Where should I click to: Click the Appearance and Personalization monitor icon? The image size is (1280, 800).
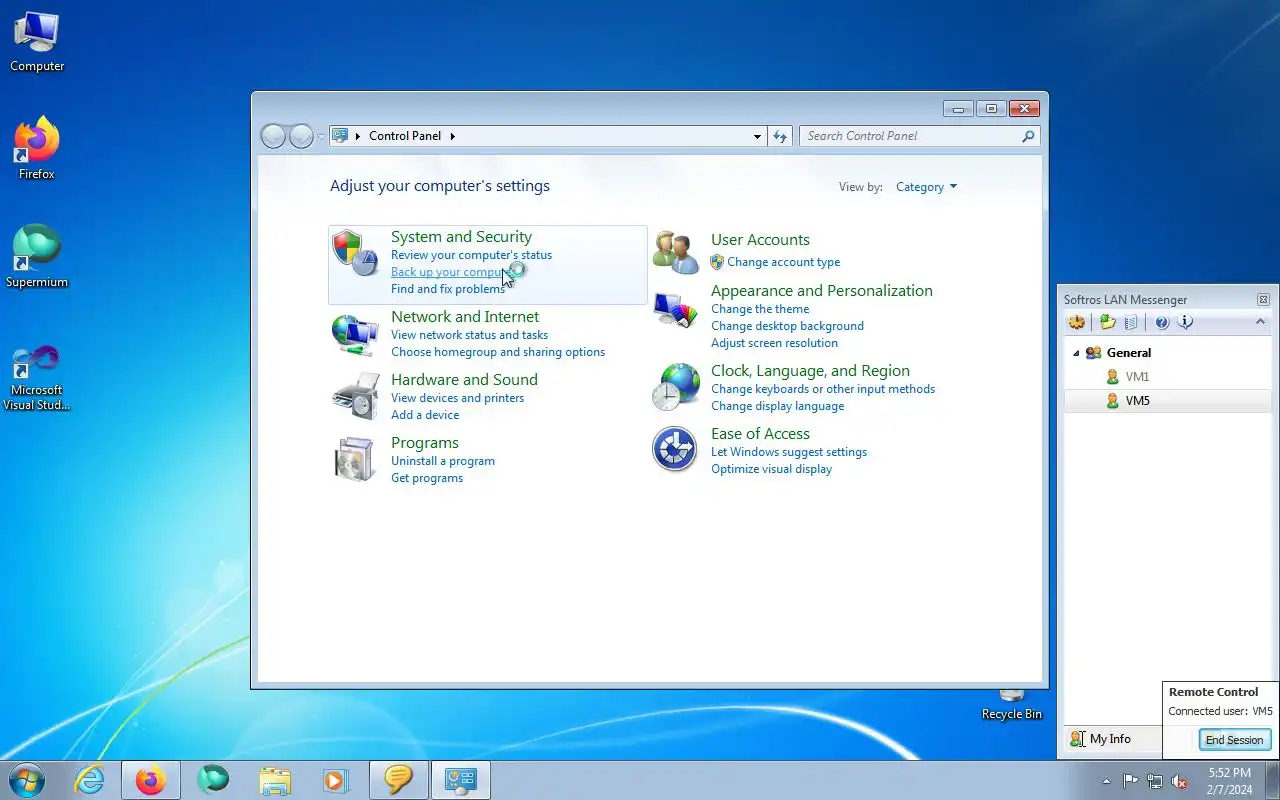click(676, 310)
